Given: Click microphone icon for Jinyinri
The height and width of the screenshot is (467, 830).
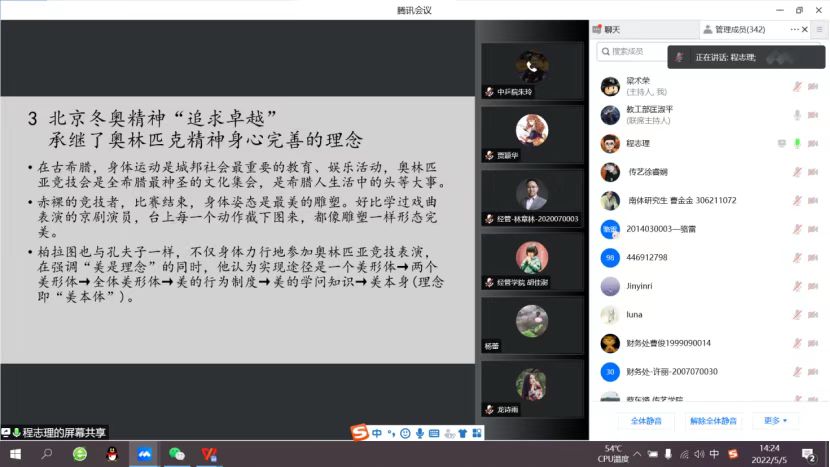Looking at the screenshot, I should pos(798,286).
